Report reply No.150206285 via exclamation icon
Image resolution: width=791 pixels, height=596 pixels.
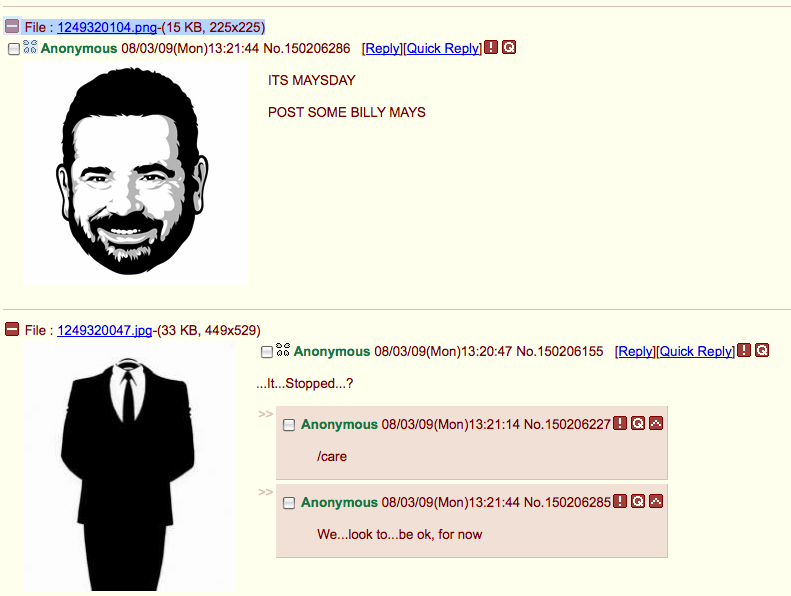(620, 501)
